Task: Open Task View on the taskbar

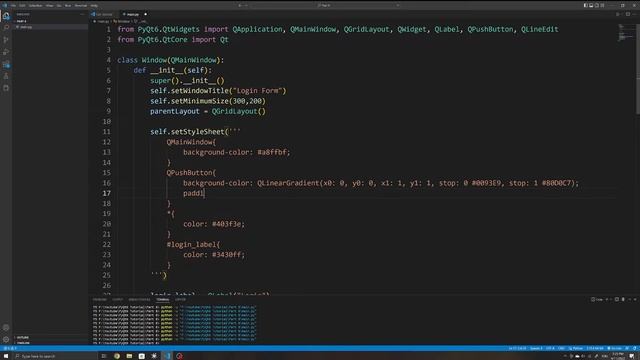Action: click(x=104, y=356)
